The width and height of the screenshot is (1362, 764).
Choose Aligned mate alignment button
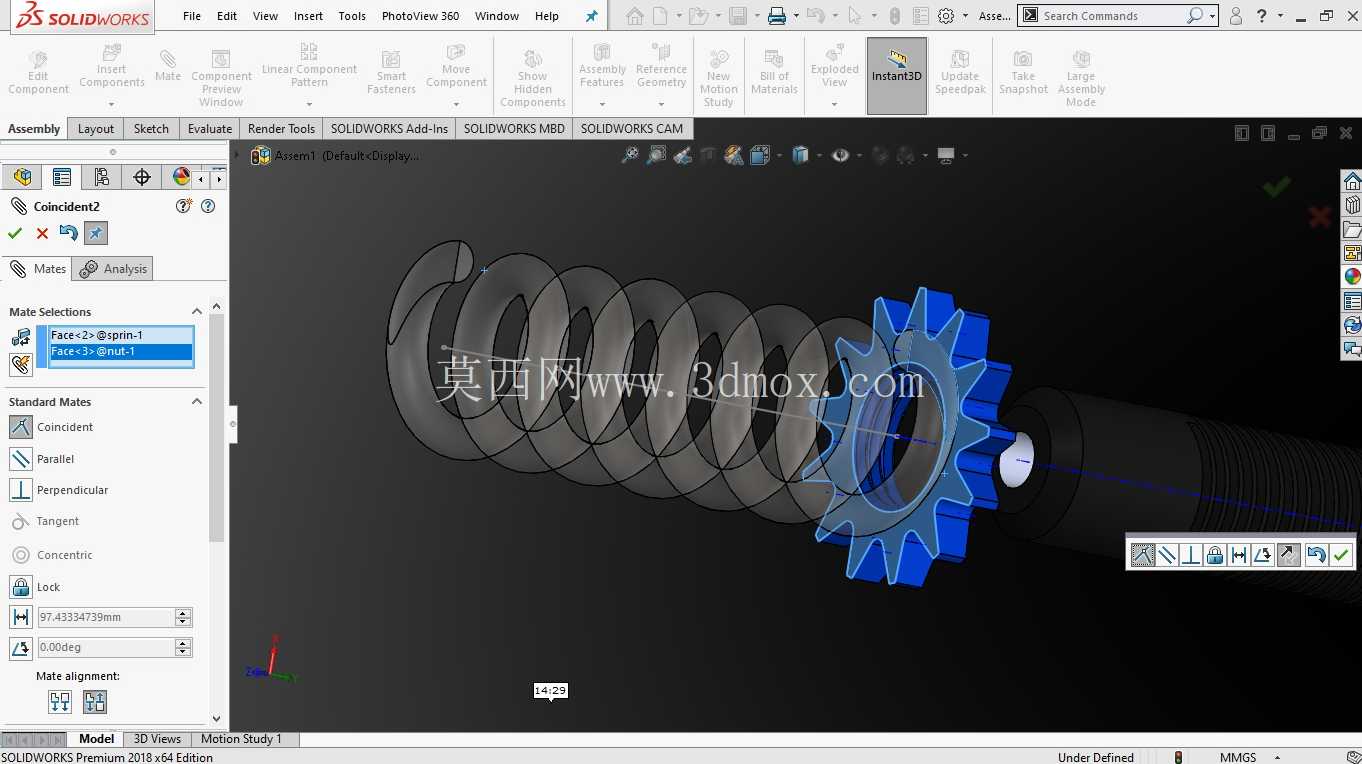60,702
